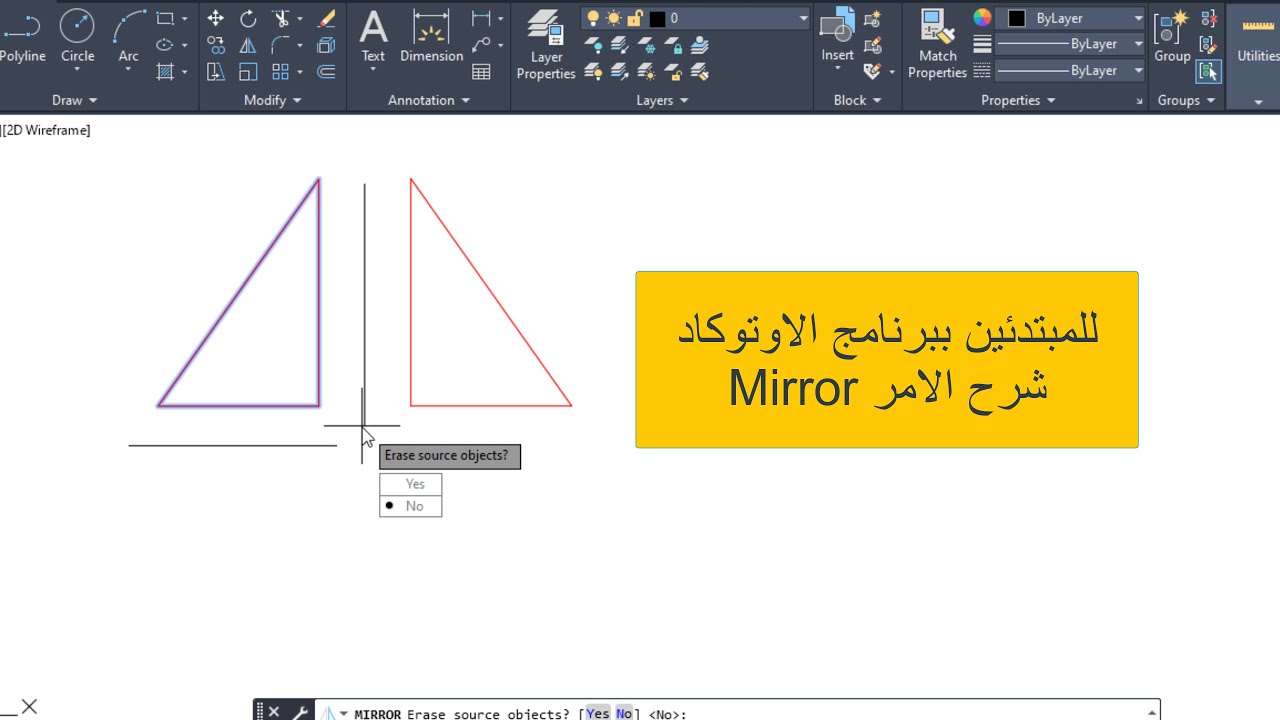This screenshot has height=720, width=1280.
Task: Select the Ellipse draw tool
Action: pyautogui.click(x=165, y=45)
